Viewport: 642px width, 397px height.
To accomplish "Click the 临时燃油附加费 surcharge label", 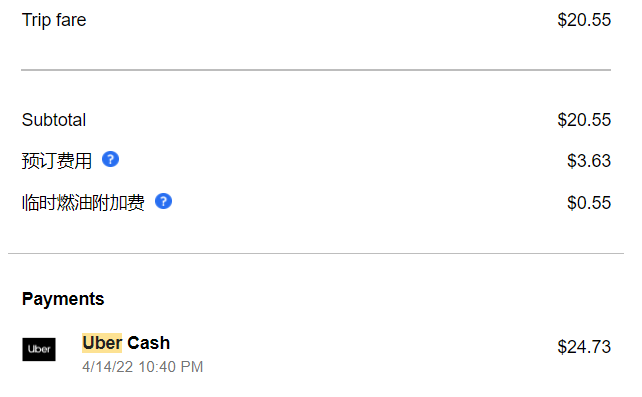I will click(83, 203).
